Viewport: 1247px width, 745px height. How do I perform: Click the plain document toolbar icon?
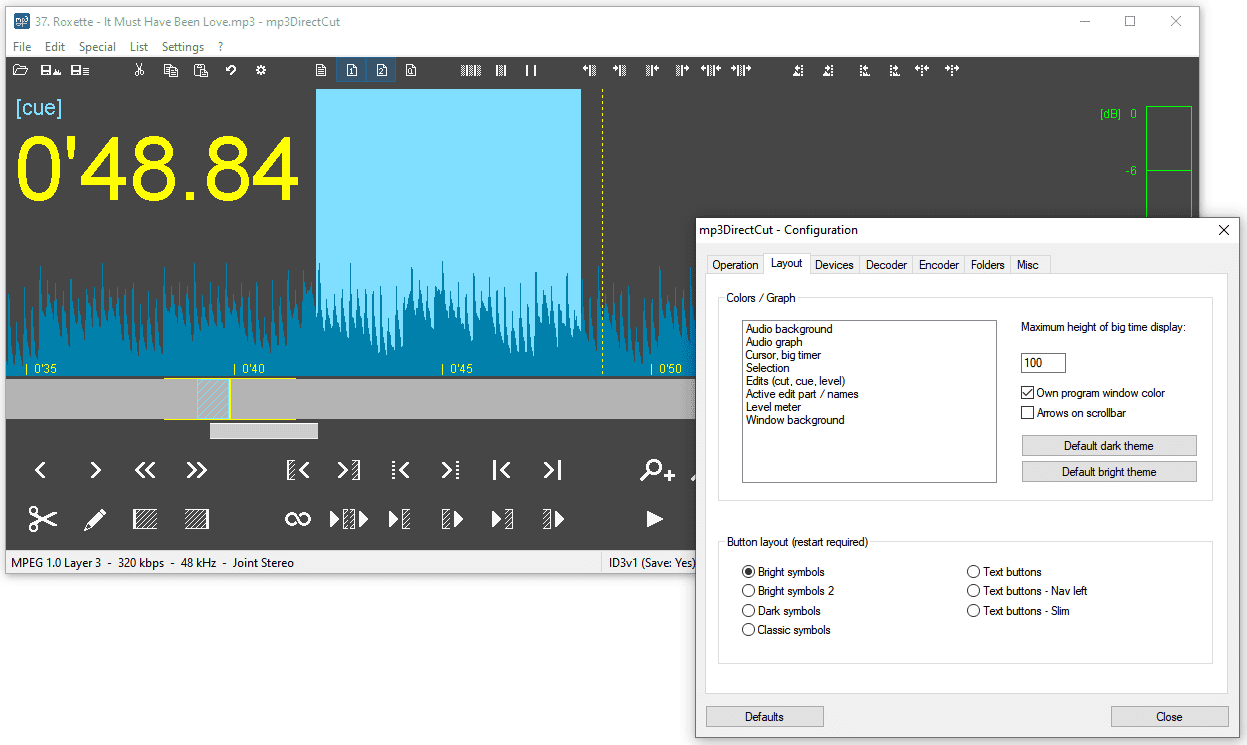coord(321,70)
